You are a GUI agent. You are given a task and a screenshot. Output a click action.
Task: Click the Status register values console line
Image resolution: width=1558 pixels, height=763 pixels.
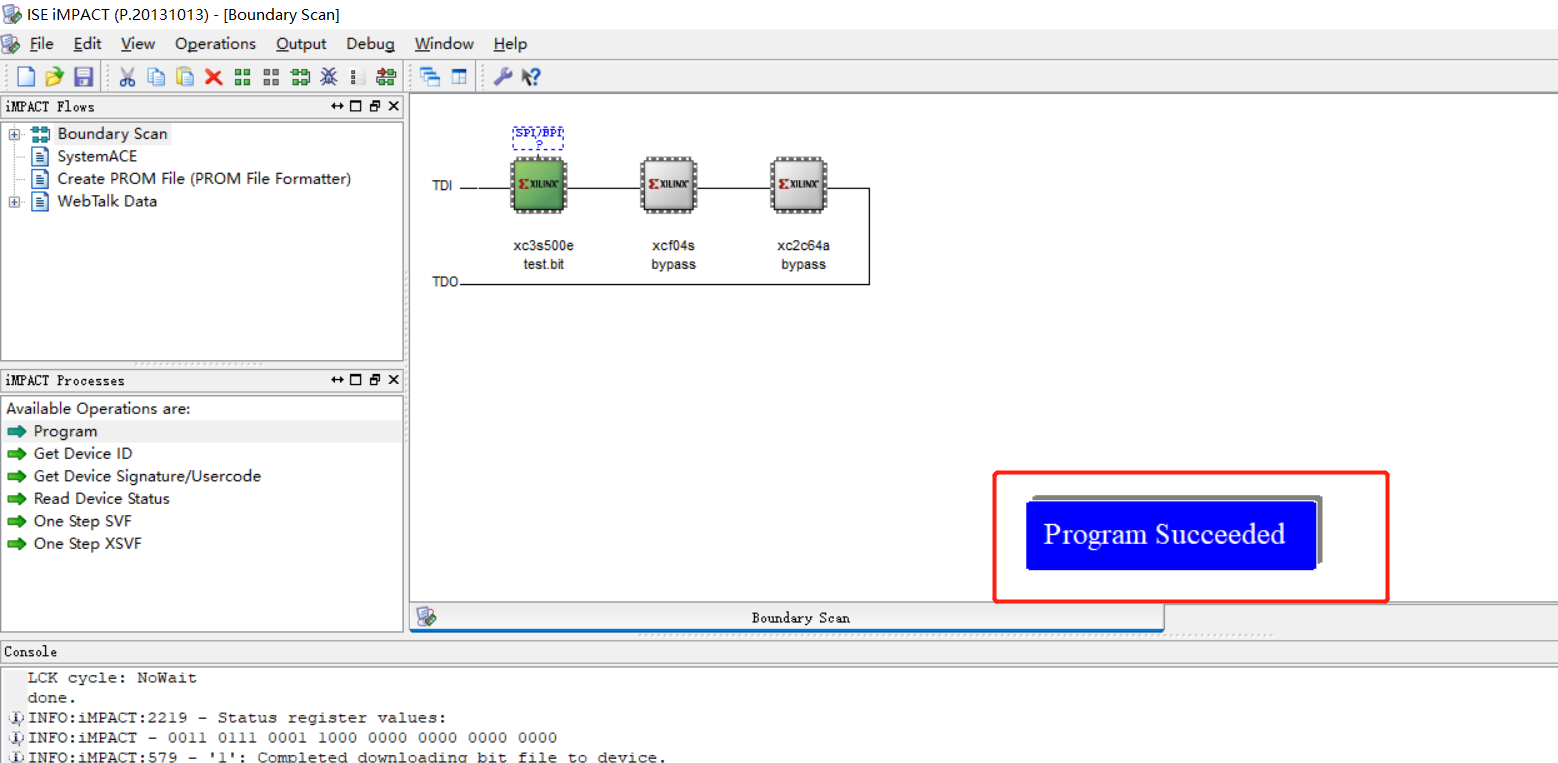237,717
